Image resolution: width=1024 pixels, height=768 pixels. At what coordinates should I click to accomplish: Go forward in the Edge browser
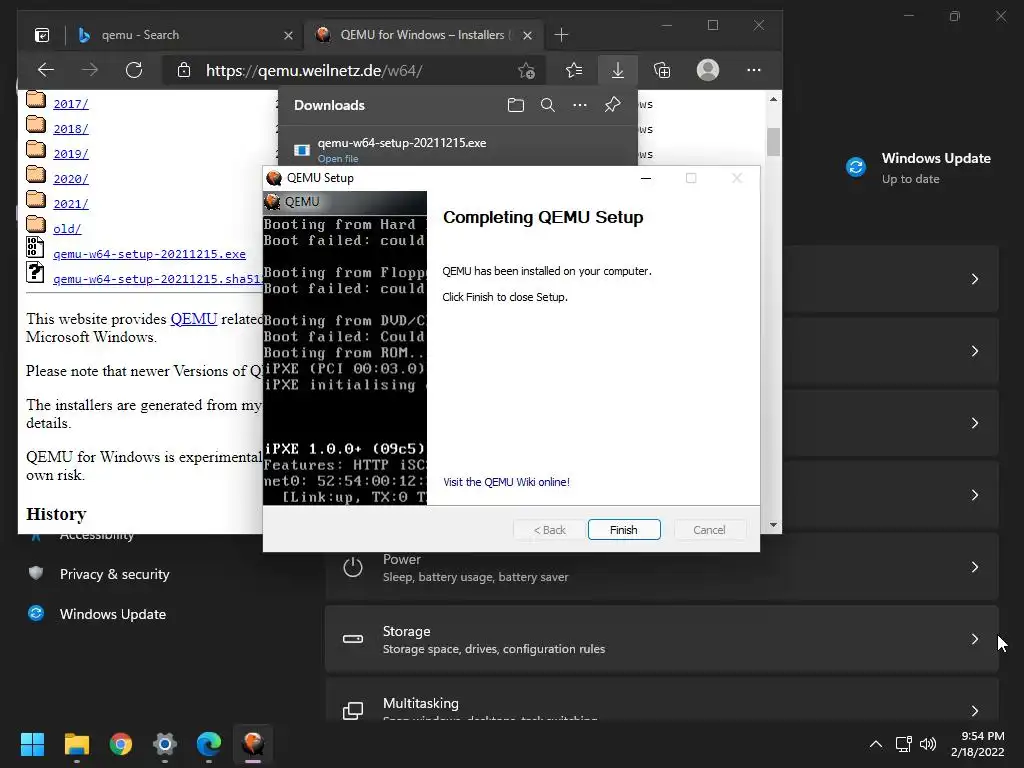point(90,70)
